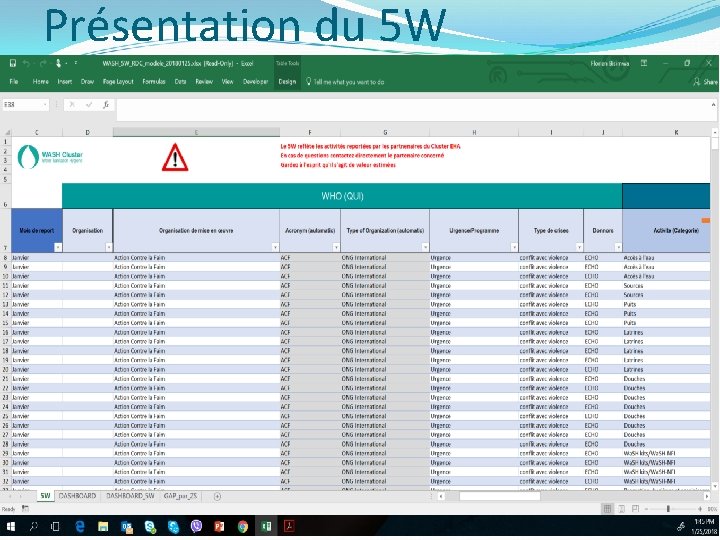Open the Urgence/Programme filter dropdown
720x540 pixels.
(x=514, y=248)
